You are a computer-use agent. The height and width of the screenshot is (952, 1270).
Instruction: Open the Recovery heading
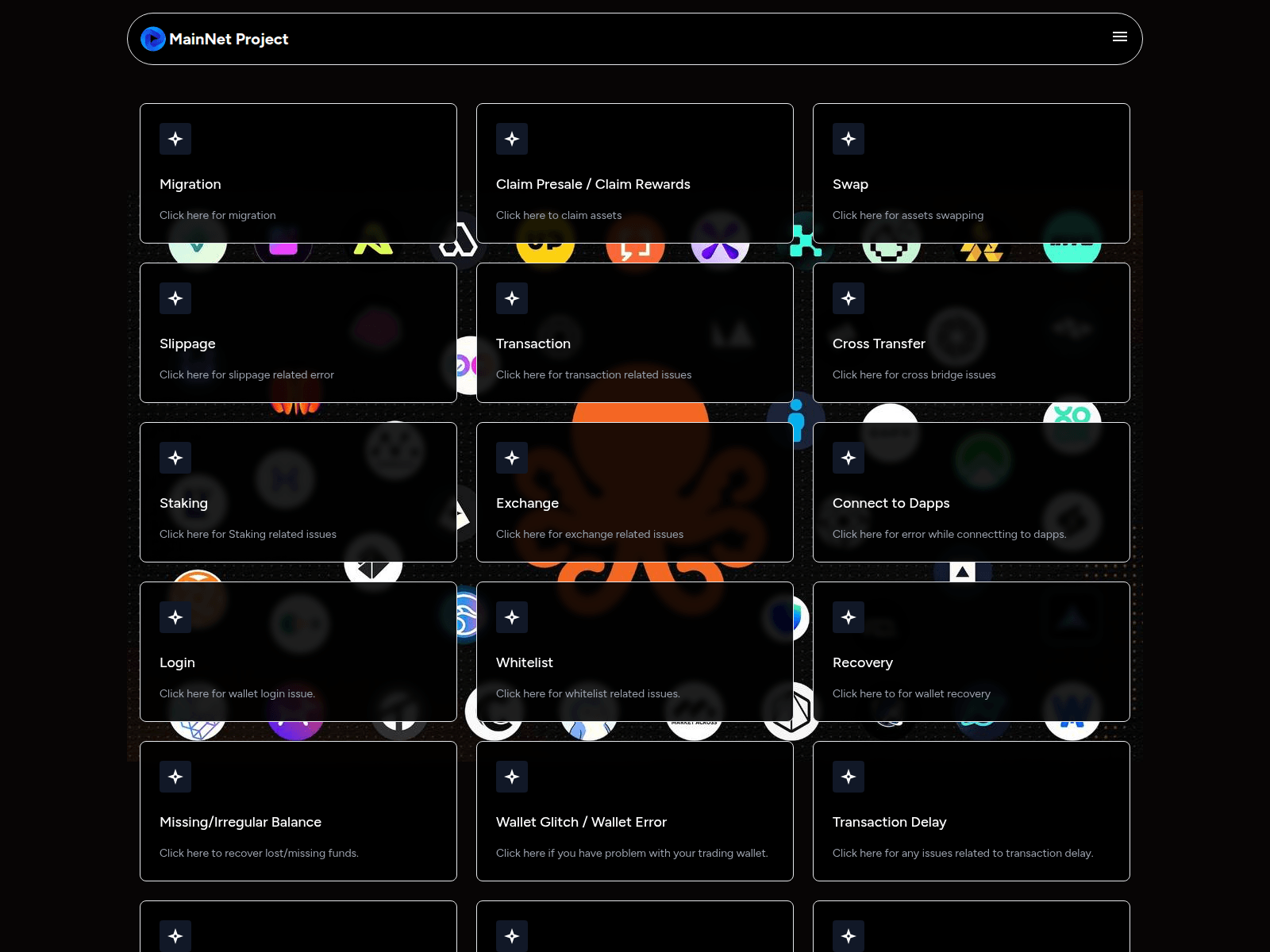[x=863, y=662]
